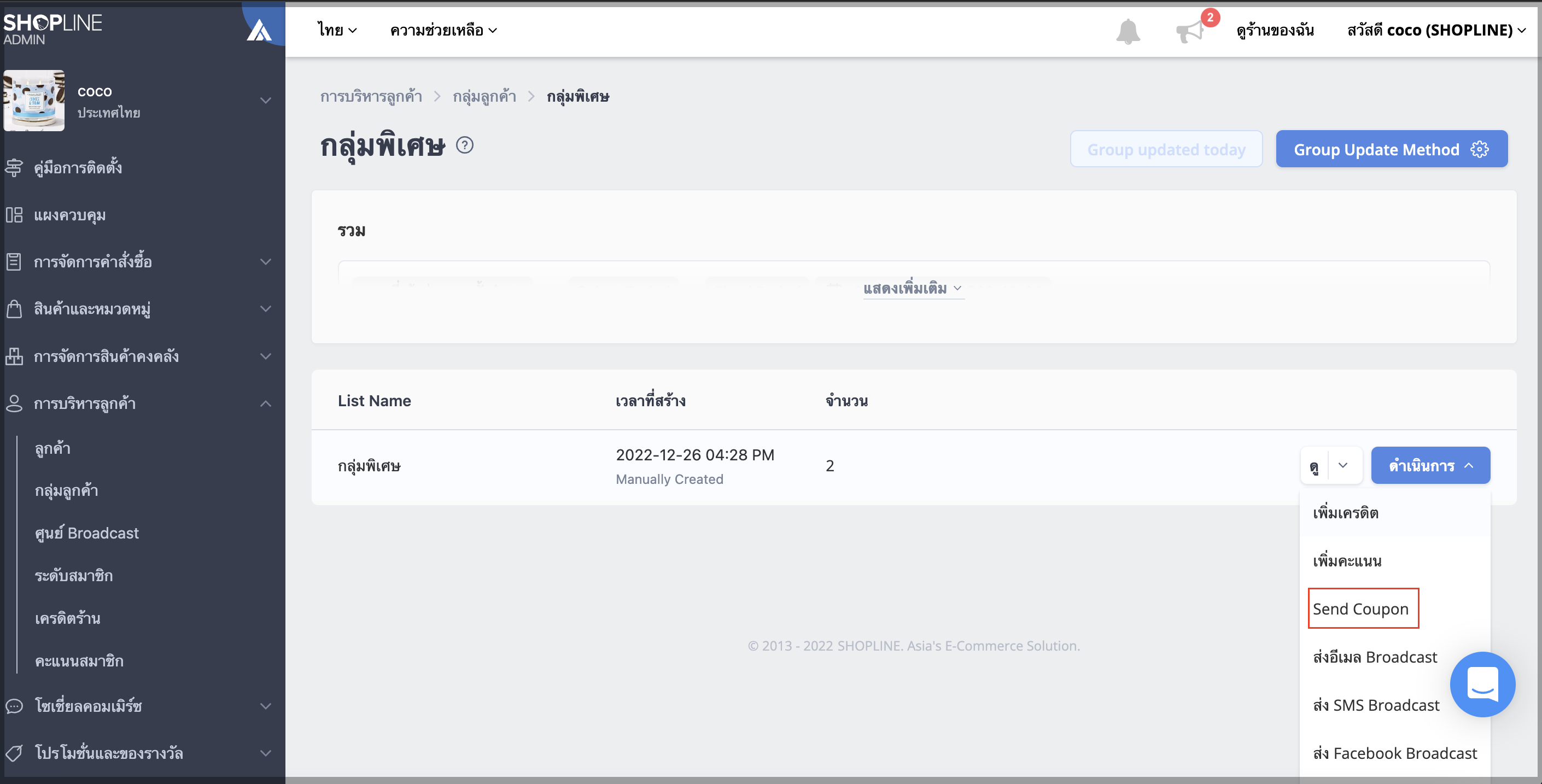Choose ส่ง Facebook Broadcast menu option
This screenshot has height=784, width=1542.
tap(1395, 753)
